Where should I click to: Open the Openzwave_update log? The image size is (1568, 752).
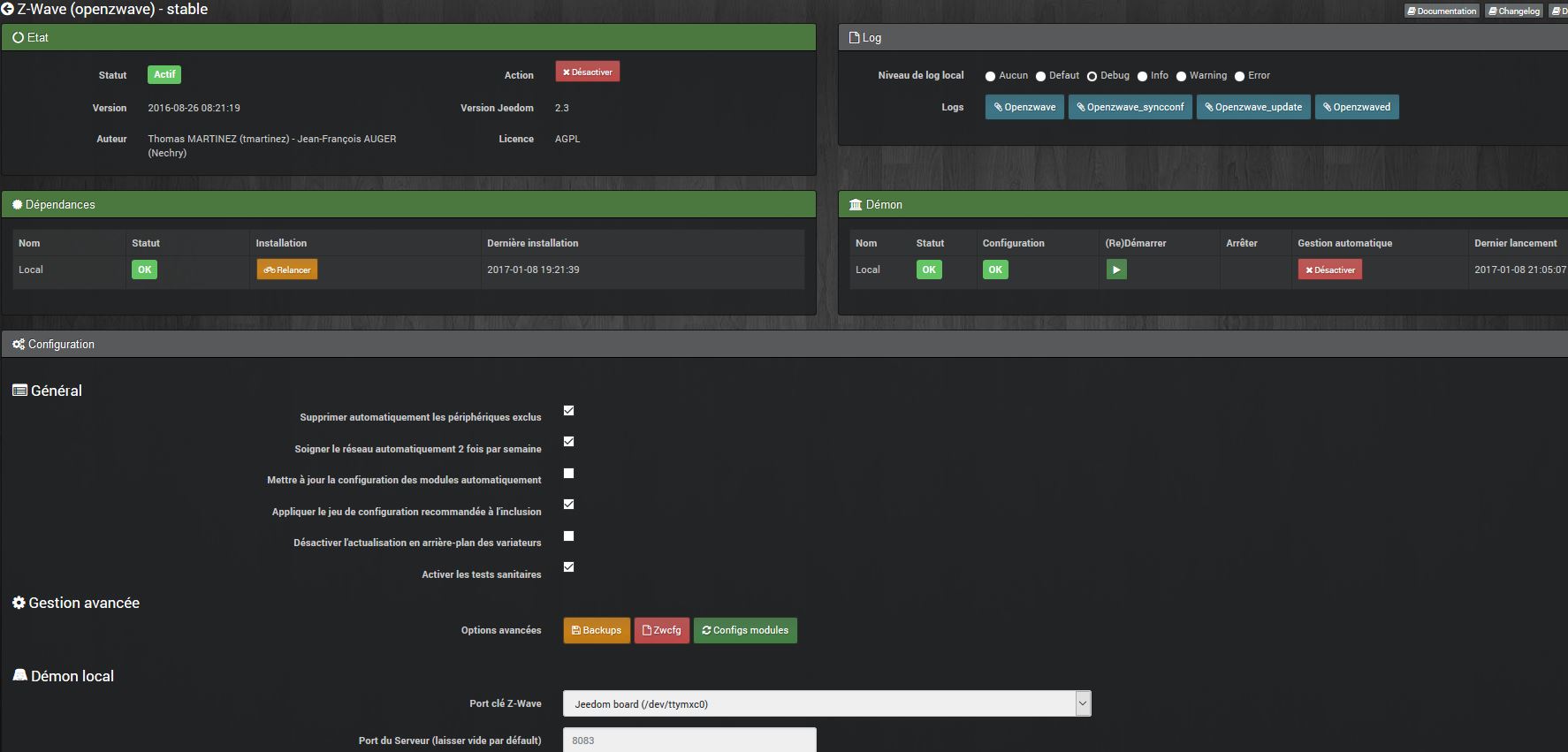click(x=1253, y=107)
